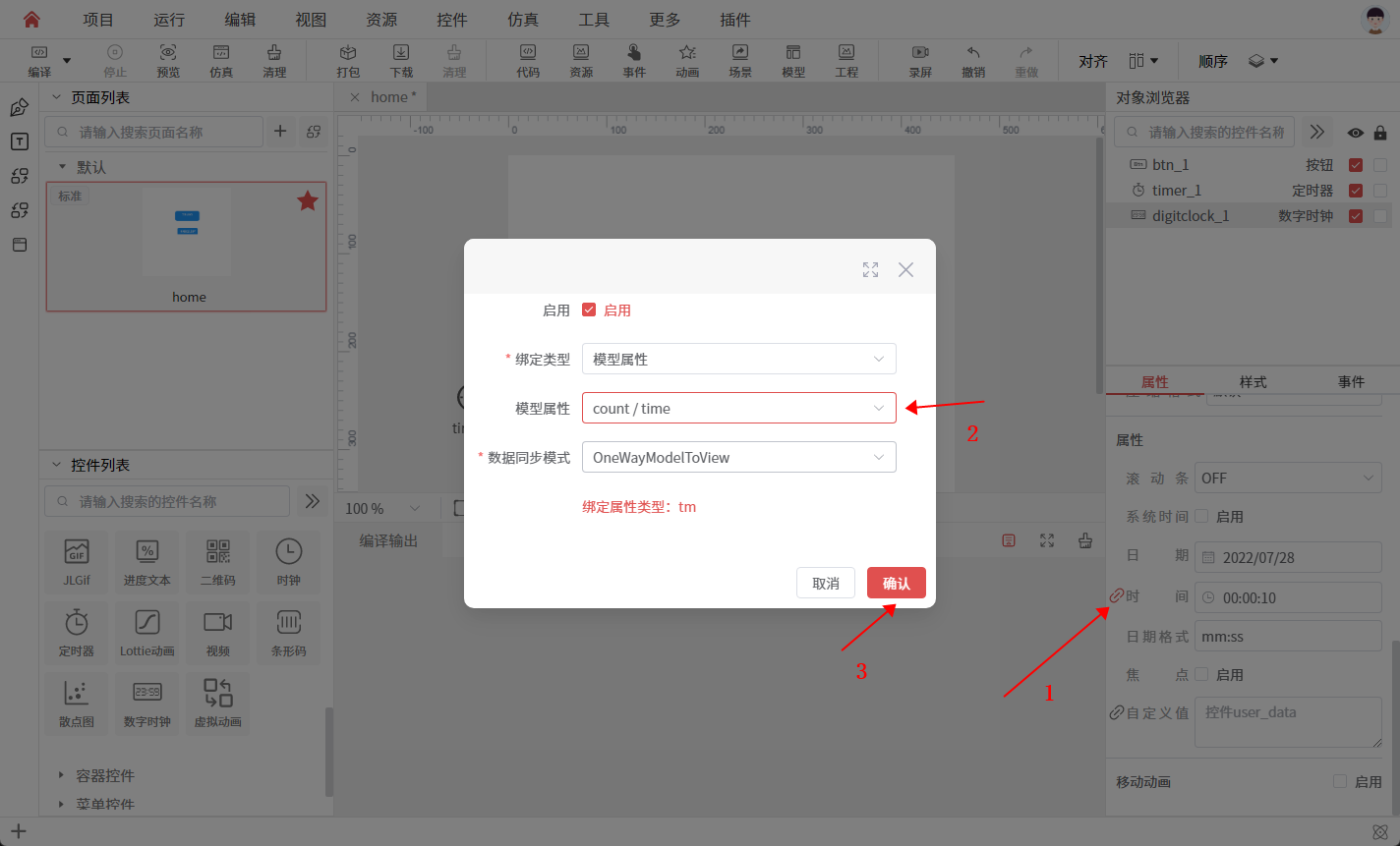Click the user avatar icon
Image resolution: width=1400 pixels, height=846 pixels.
point(1375,20)
